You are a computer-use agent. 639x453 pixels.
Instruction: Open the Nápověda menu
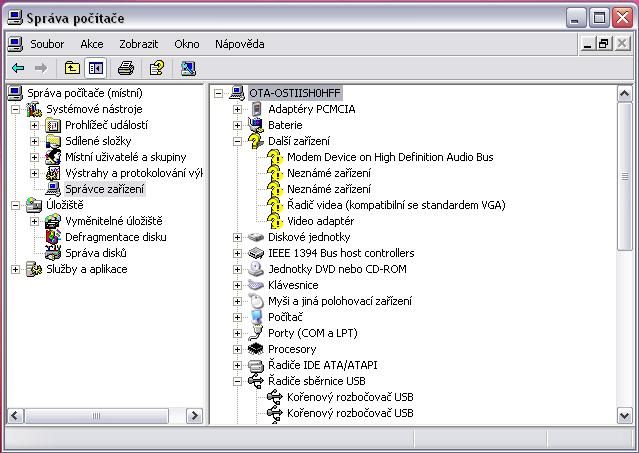click(240, 44)
